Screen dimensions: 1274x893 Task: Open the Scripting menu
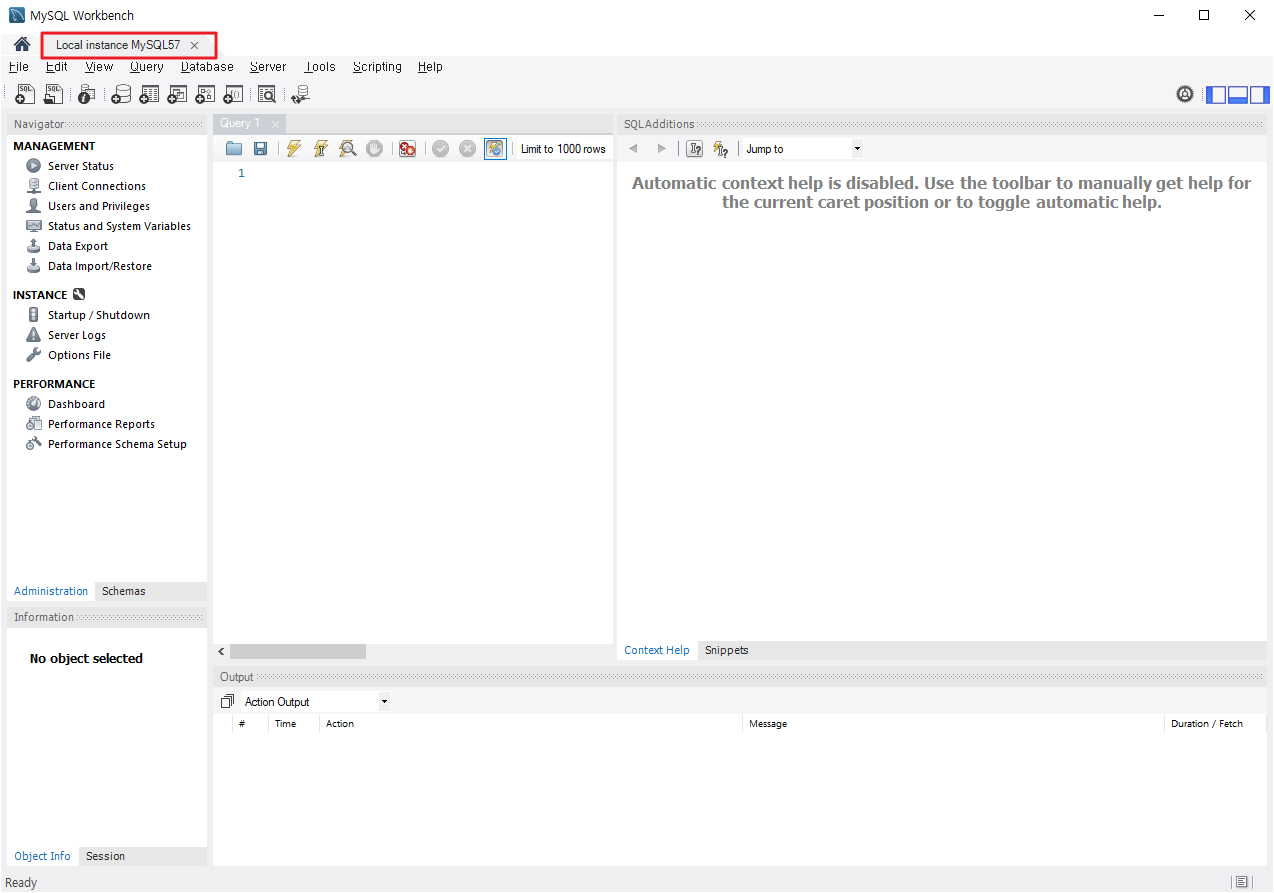tap(377, 67)
